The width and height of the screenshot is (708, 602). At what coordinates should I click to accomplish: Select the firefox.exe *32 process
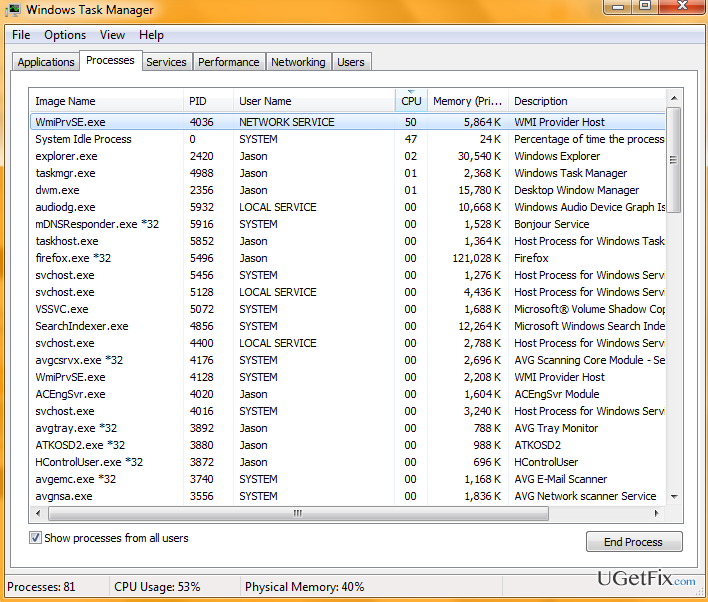tap(348, 258)
